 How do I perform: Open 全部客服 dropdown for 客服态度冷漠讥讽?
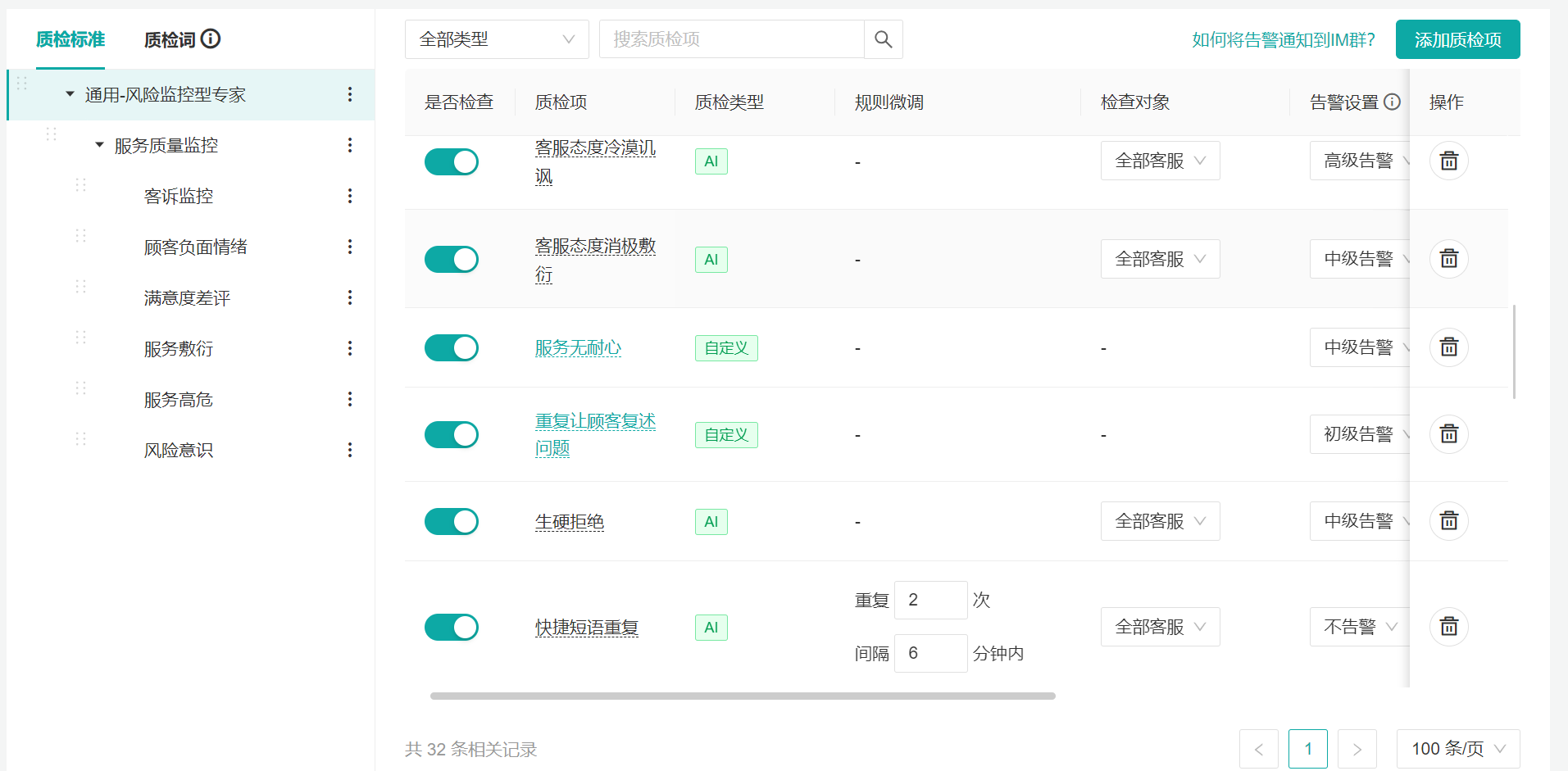point(1160,161)
